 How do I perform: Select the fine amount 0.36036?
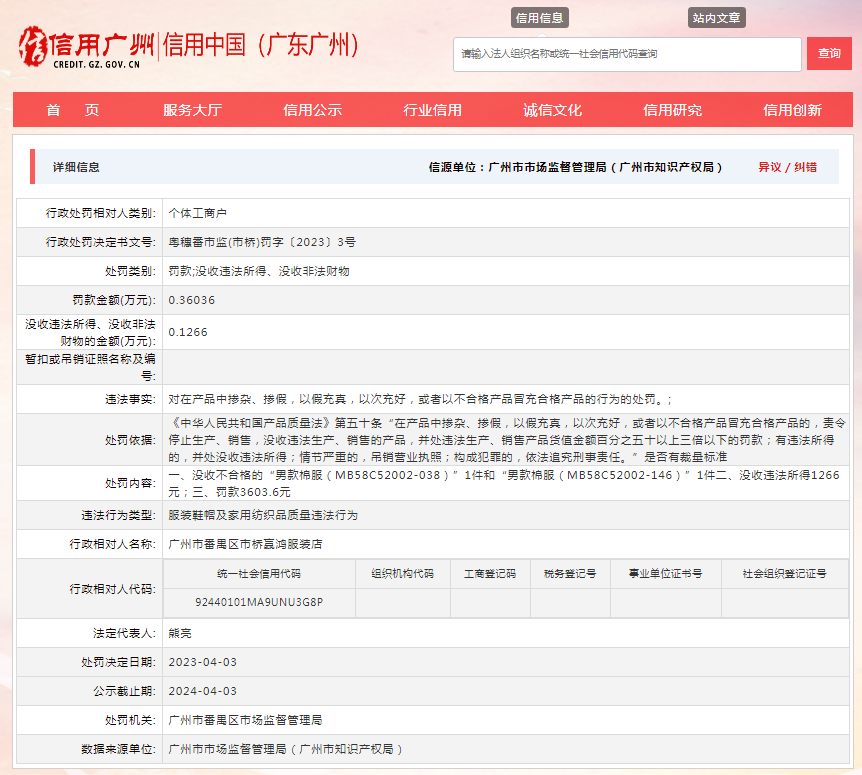[x=191, y=300]
